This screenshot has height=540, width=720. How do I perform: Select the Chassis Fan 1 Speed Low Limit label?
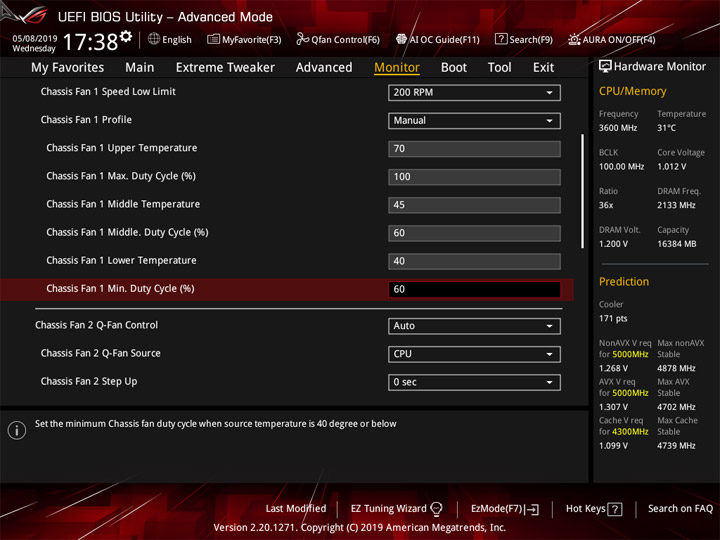tap(108, 92)
